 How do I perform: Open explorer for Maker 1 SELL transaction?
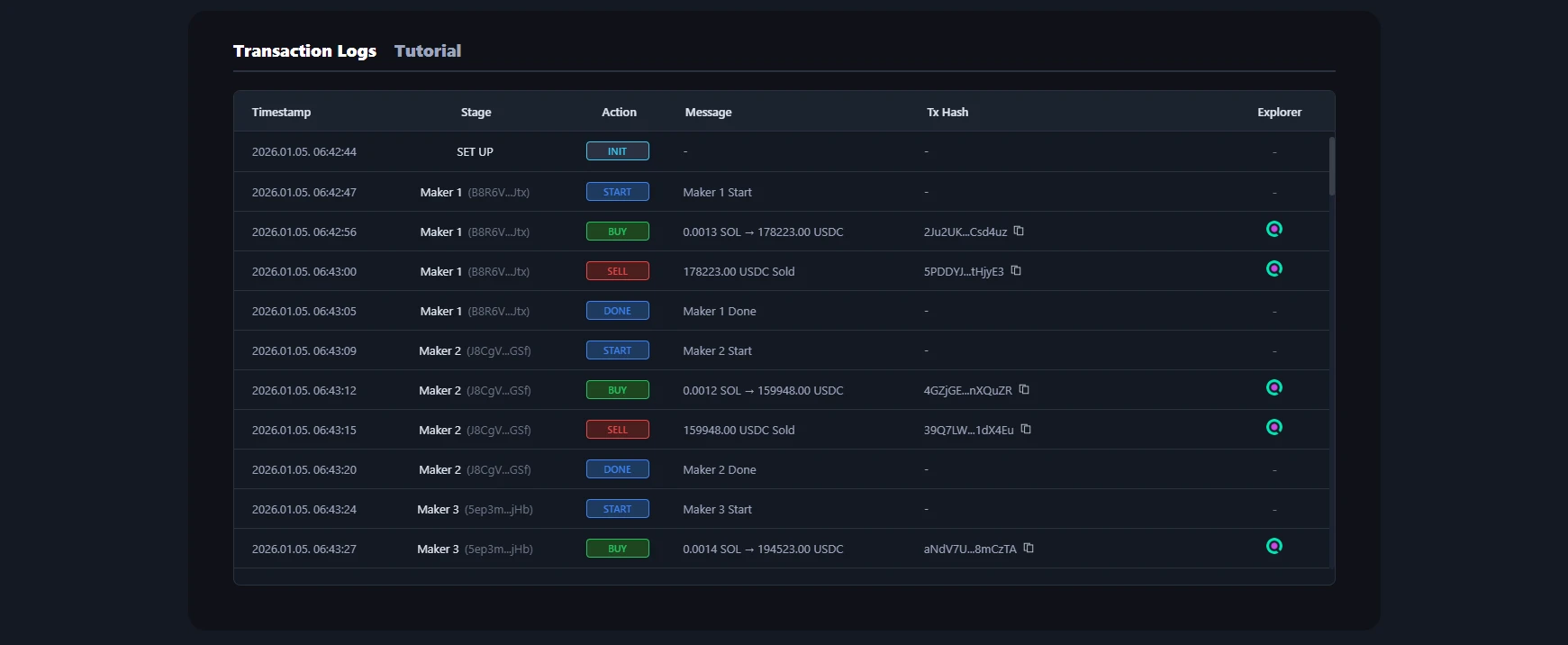coord(1273,268)
